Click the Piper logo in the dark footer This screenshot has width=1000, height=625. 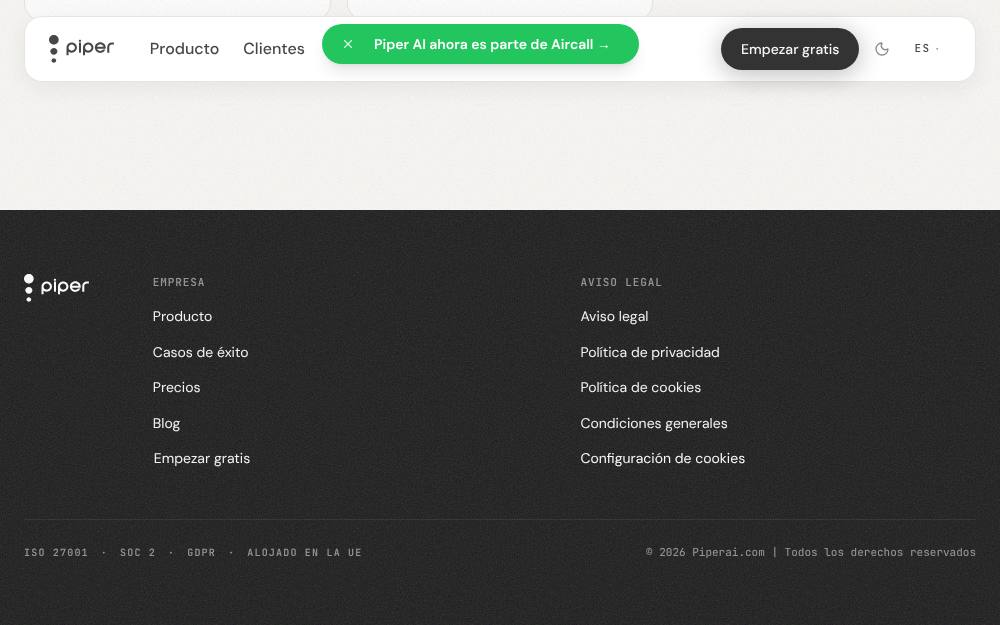point(56,287)
